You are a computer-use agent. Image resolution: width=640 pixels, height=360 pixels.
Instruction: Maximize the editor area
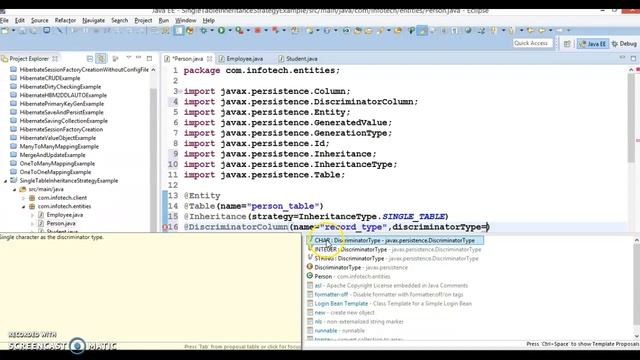point(633,58)
